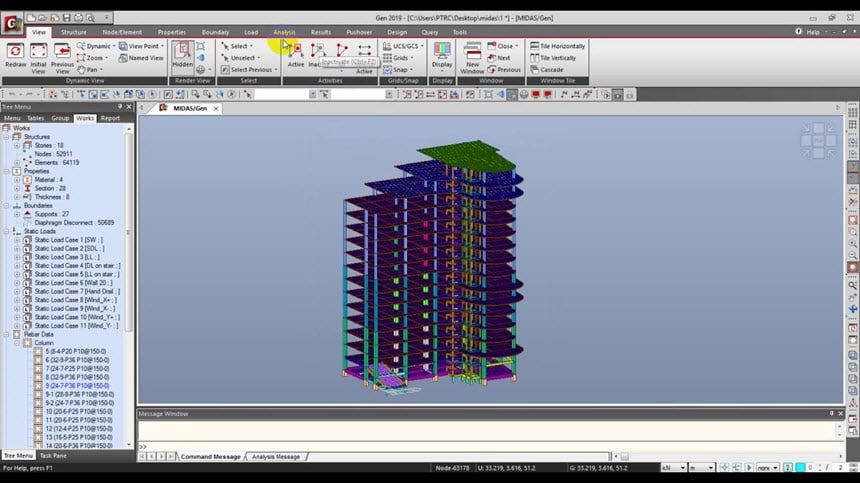The height and width of the screenshot is (483, 860).
Task: Switch to Tables tab in Tree Menu
Action: (x=35, y=118)
